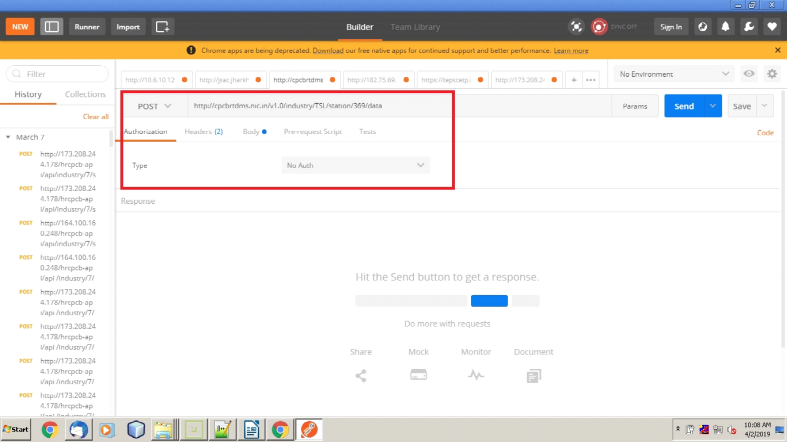Click the Share icon
This screenshot has height=443, width=787.
pyautogui.click(x=361, y=375)
